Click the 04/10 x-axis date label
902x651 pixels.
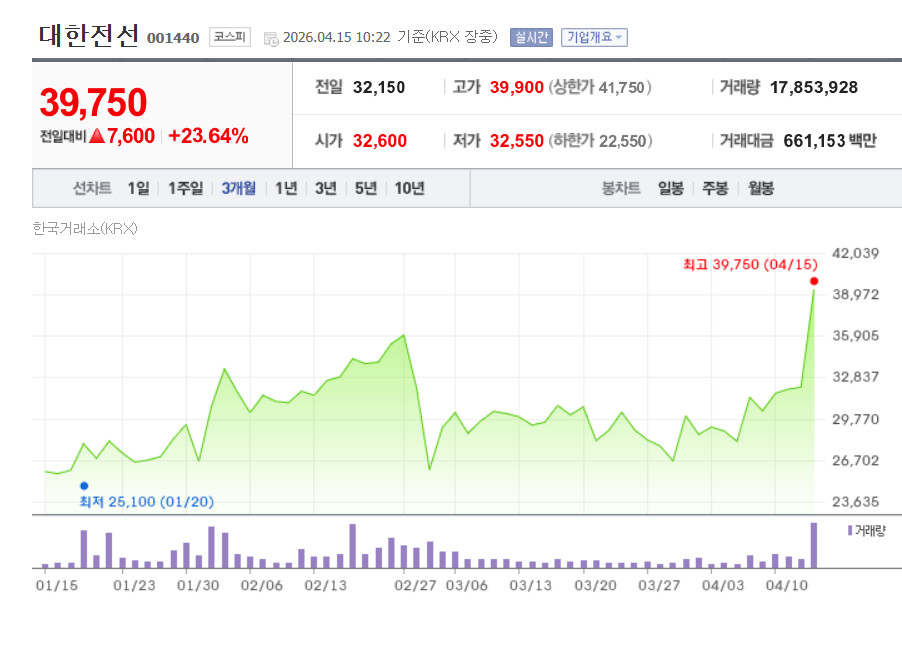pyautogui.click(x=786, y=585)
